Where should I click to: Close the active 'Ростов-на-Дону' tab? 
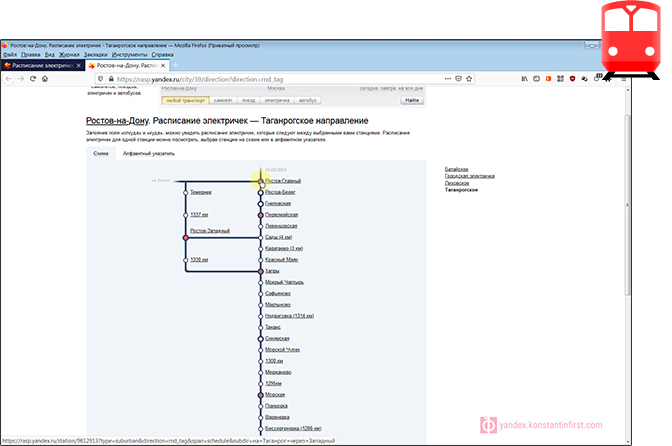point(163,66)
